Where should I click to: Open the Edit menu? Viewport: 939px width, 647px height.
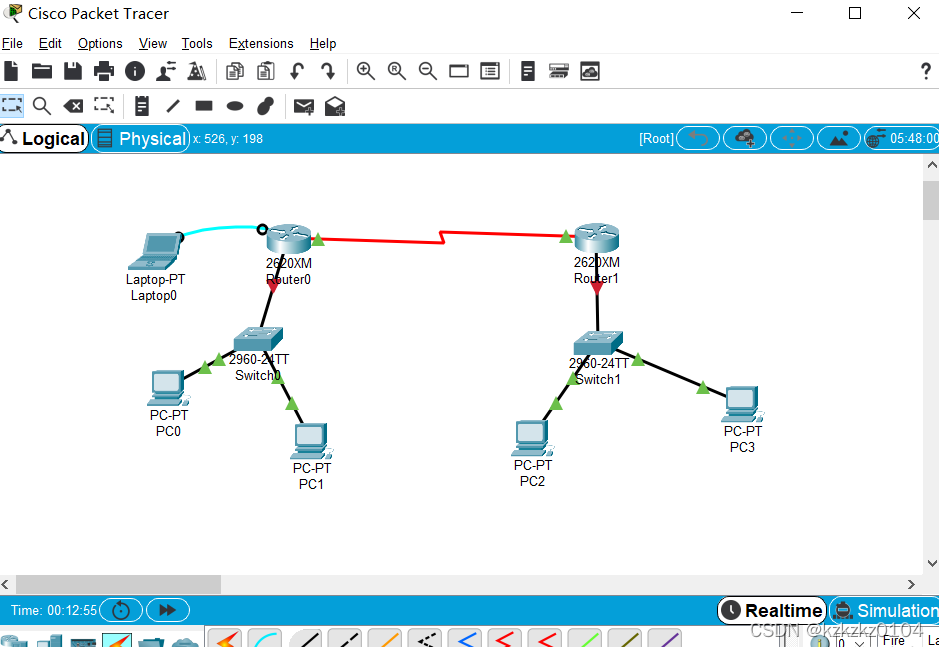(50, 44)
